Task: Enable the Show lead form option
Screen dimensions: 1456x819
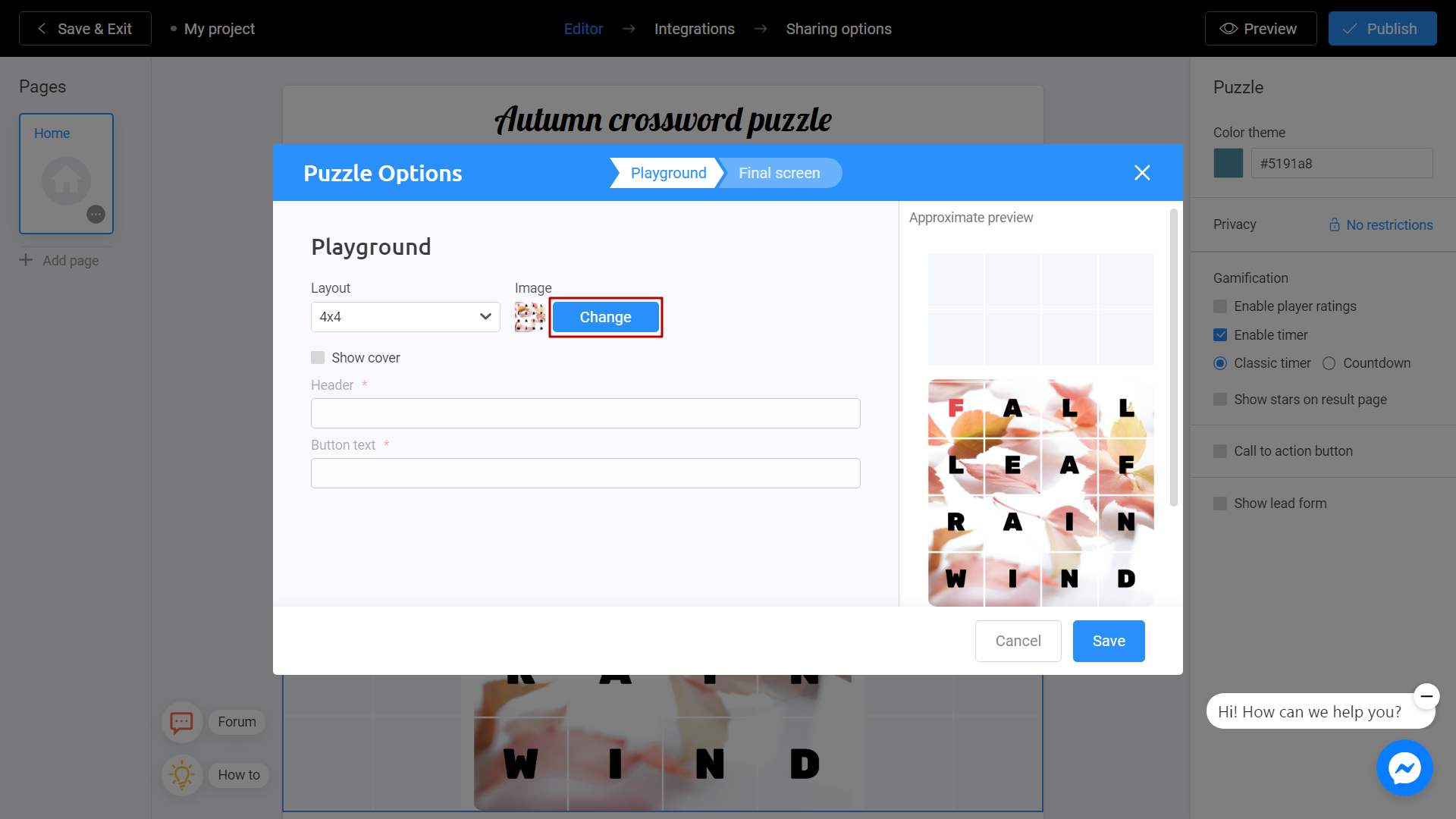Action: coord(1220,503)
